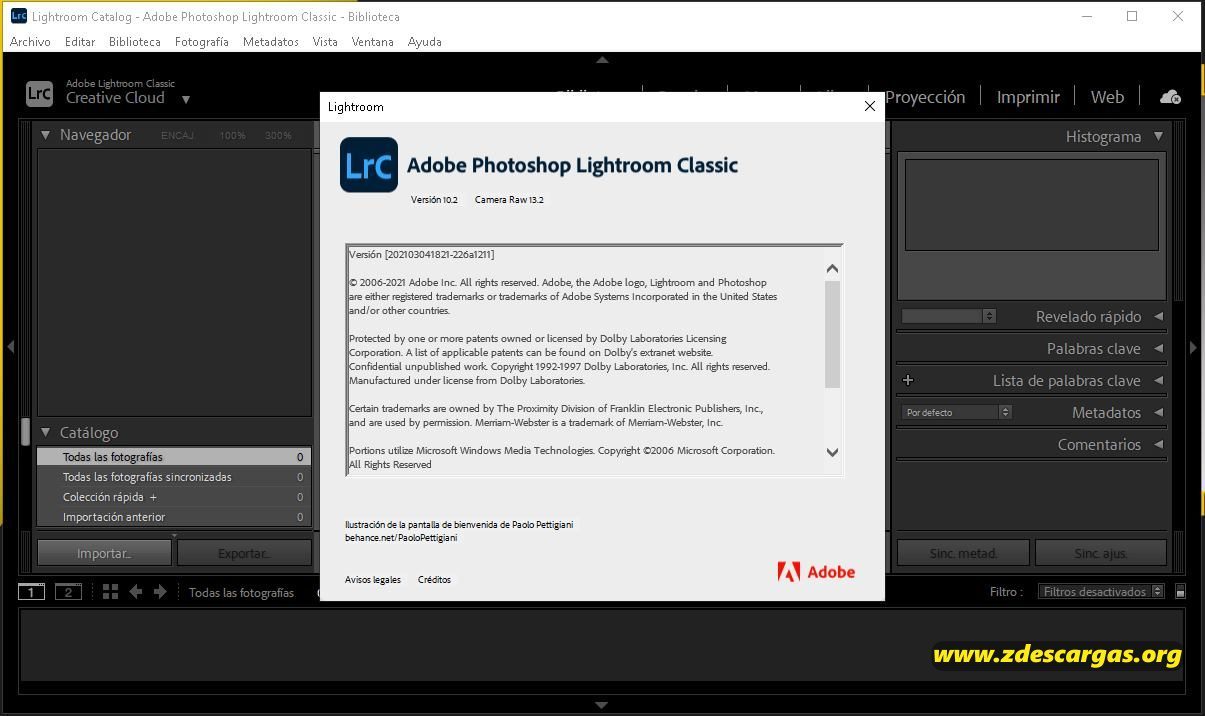
Task: Expand the Palabras clave panel
Action: tap(1159, 348)
